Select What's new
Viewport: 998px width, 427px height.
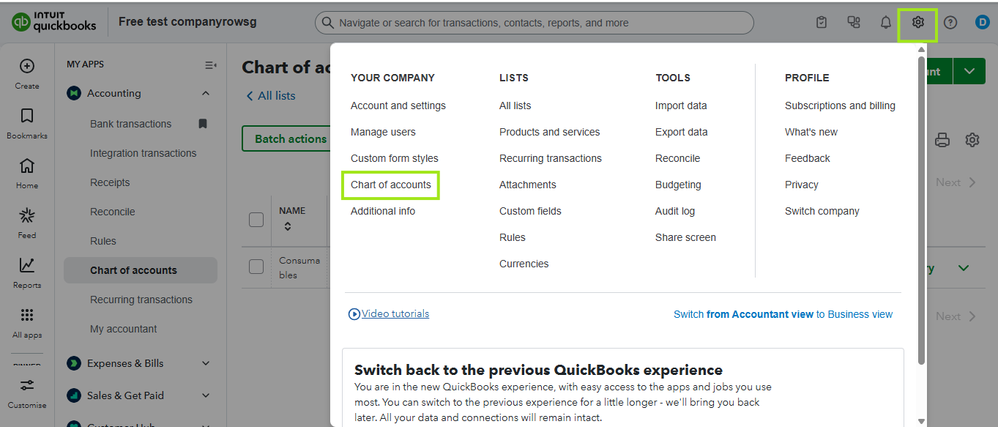coord(811,132)
